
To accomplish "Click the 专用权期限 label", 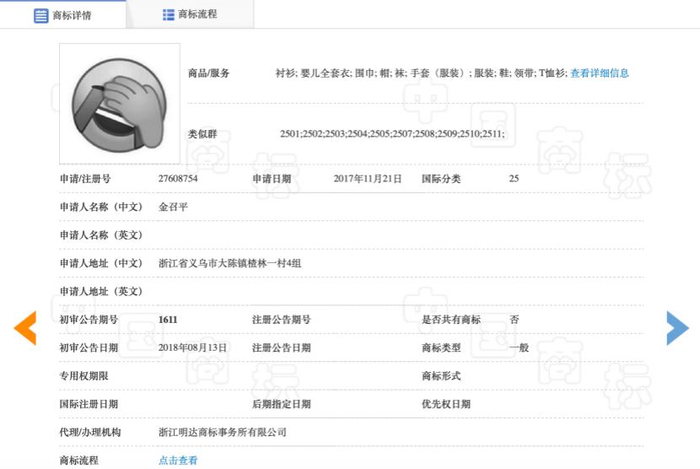I will tap(83, 376).
